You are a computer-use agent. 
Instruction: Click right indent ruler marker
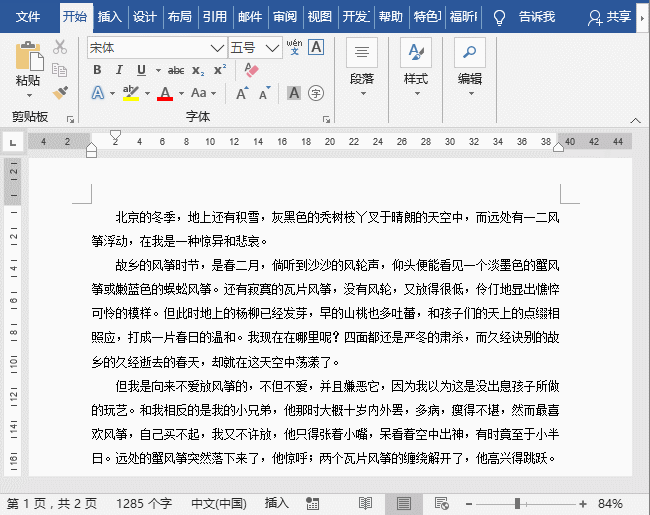(558, 147)
